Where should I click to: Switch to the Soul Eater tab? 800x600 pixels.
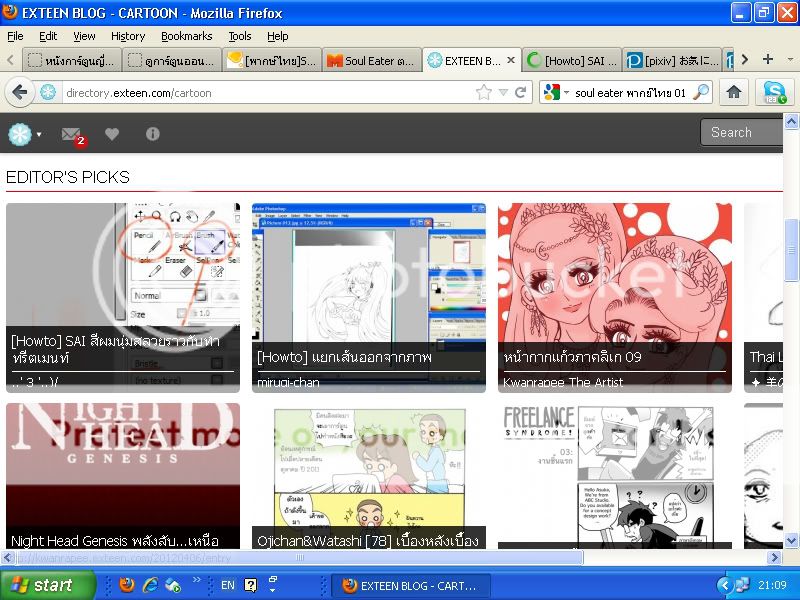(x=372, y=61)
